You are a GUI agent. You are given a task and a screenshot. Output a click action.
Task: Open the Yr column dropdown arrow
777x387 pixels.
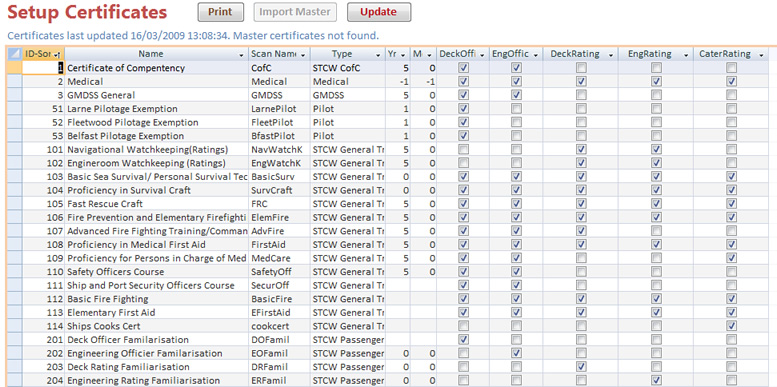tap(403, 55)
